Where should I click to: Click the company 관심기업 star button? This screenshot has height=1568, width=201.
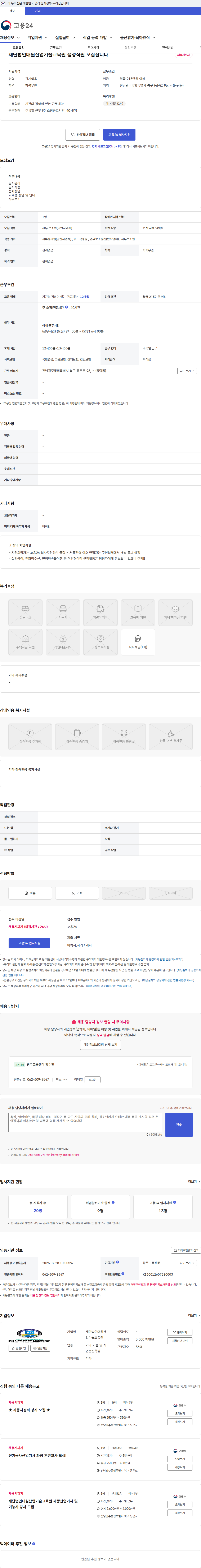pos(19,1348)
